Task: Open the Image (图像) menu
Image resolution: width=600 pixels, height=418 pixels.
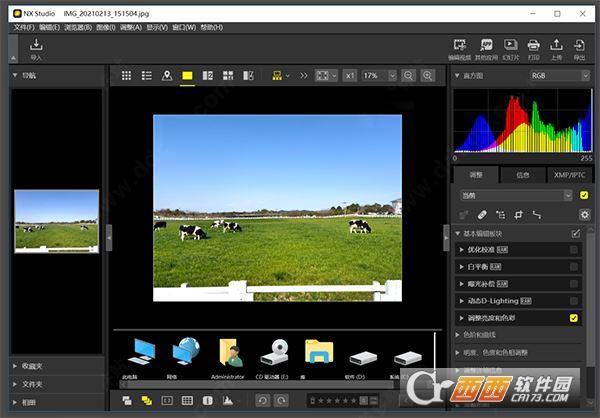Action: [106, 27]
